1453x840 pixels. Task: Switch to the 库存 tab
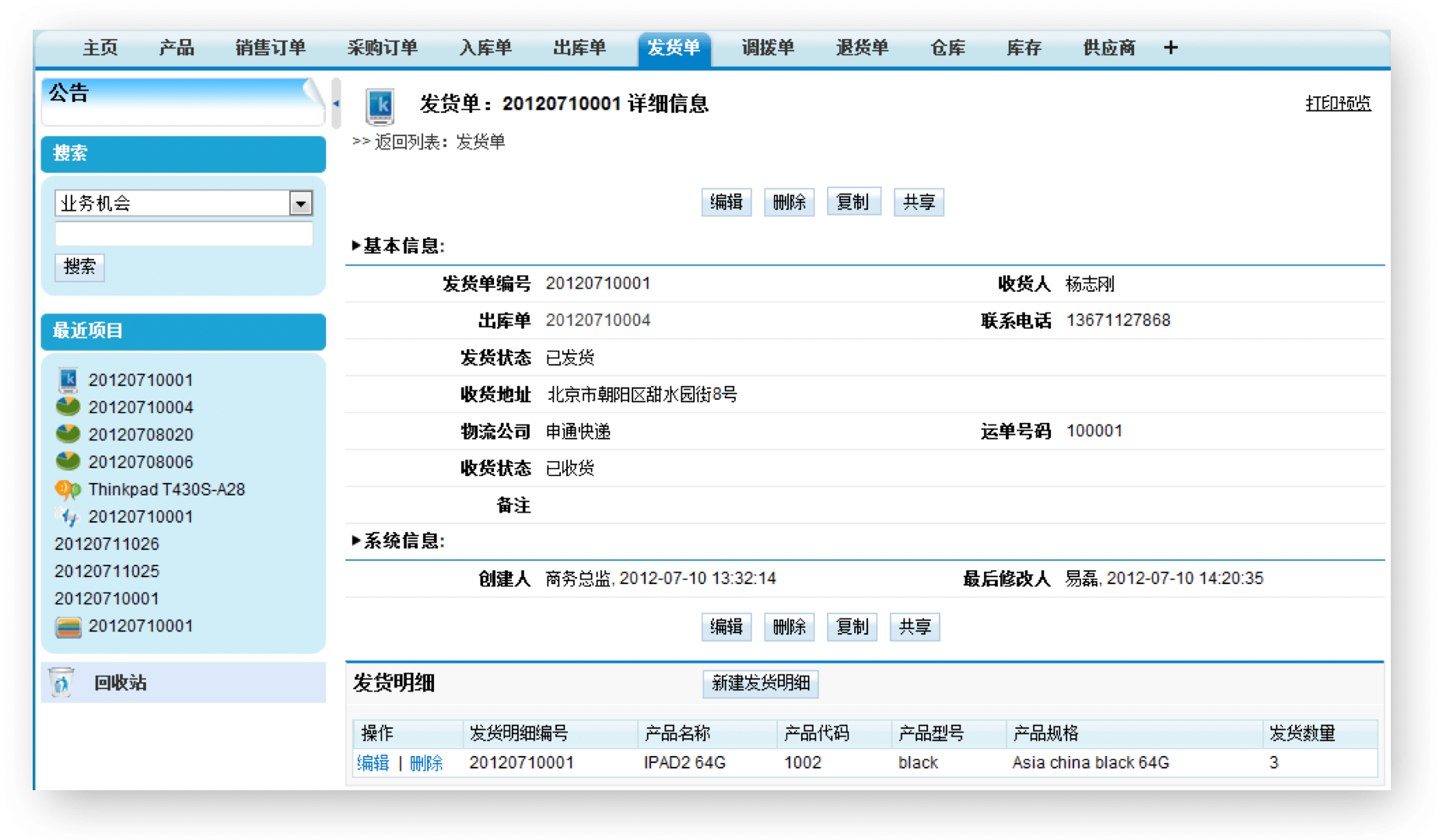[1024, 48]
